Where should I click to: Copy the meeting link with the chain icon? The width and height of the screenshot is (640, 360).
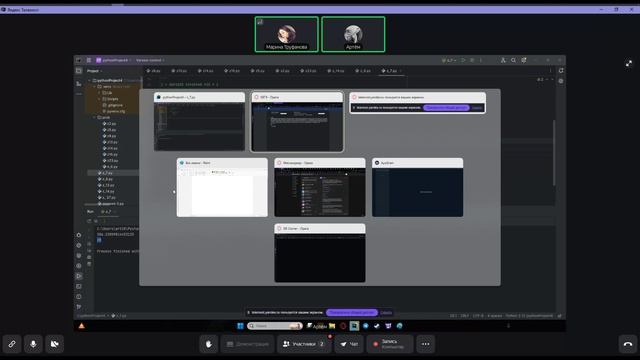point(12,344)
